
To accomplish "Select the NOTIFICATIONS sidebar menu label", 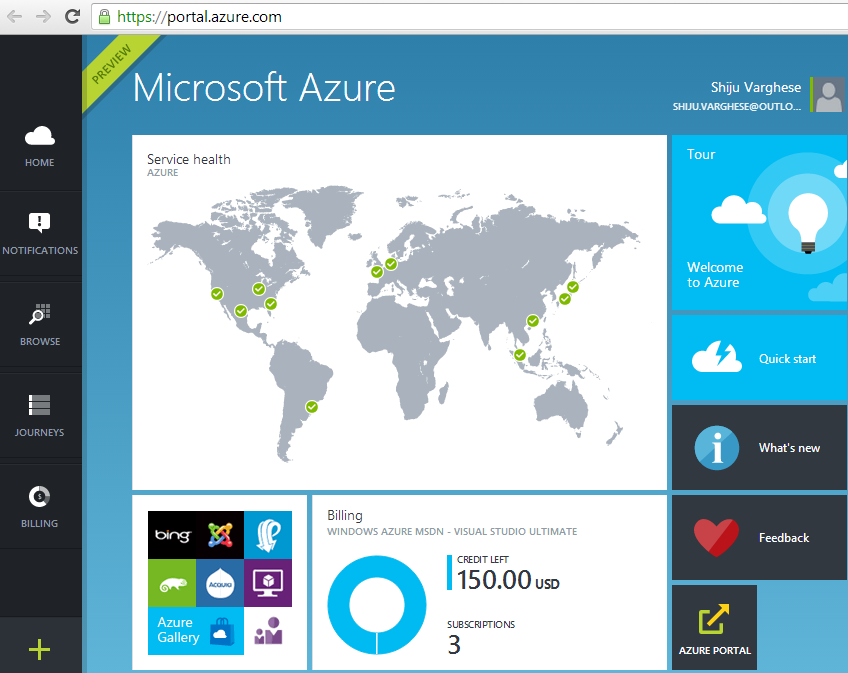I will (40, 250).
